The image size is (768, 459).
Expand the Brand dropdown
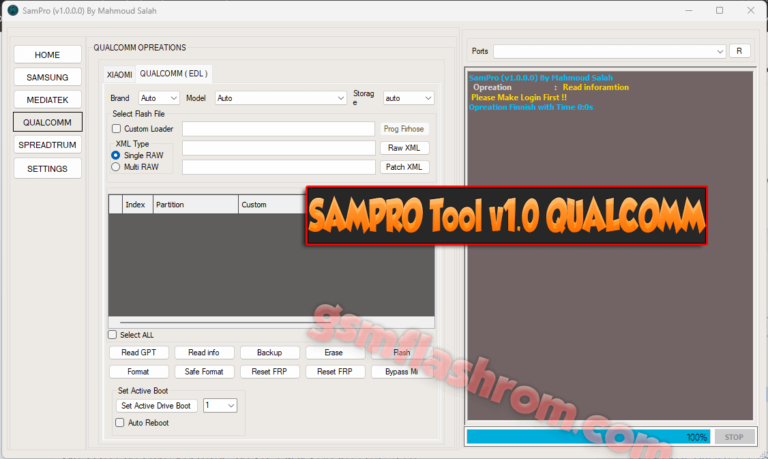(x=159, y=98)
